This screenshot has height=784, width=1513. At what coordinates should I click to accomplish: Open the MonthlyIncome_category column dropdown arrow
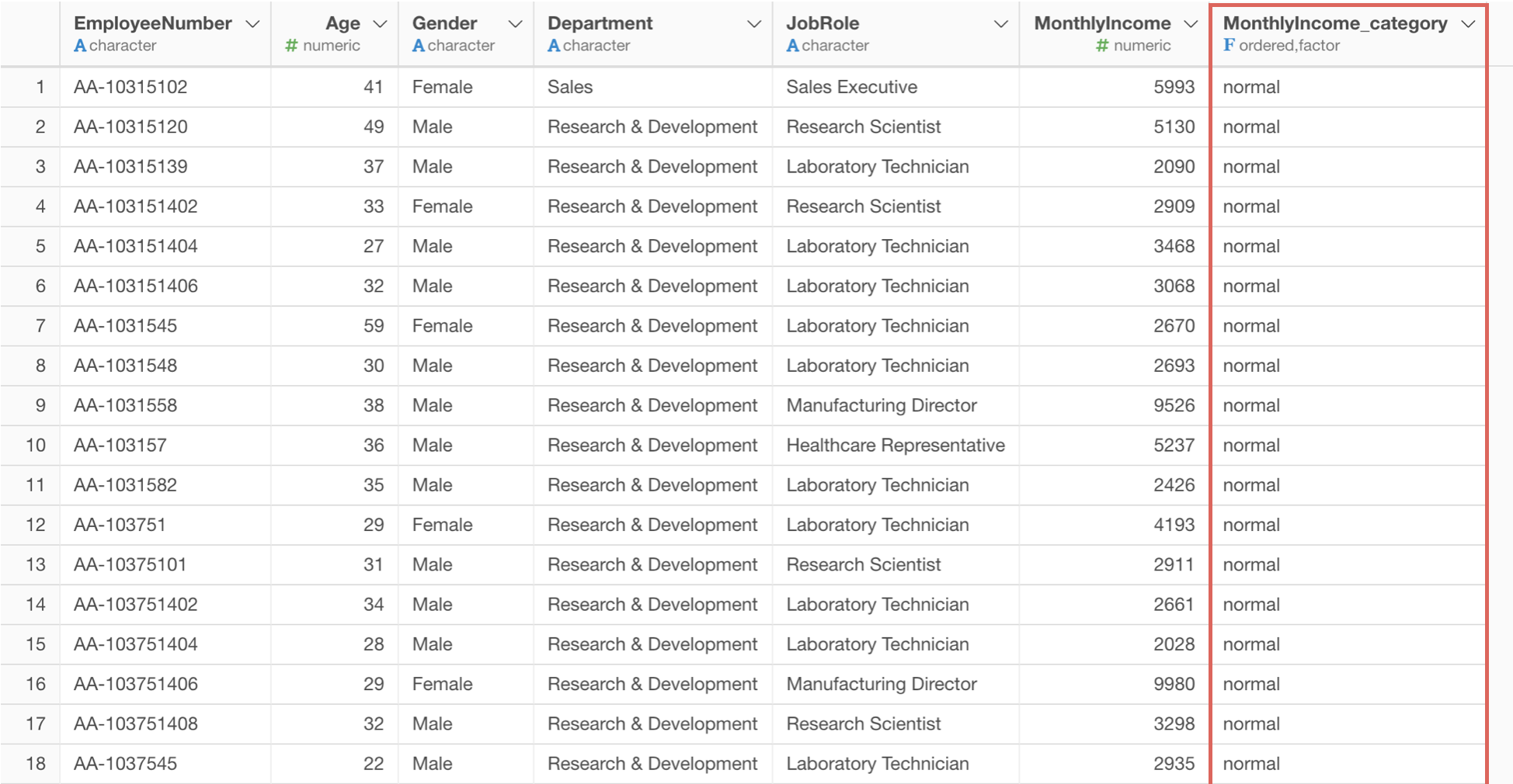(x=1468, y=24)
